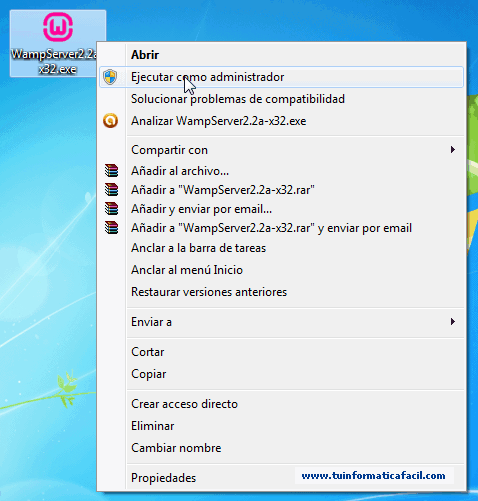Expand the Enviar a submenu arrow
Screen dimensions: 478x501
point(452,322)
